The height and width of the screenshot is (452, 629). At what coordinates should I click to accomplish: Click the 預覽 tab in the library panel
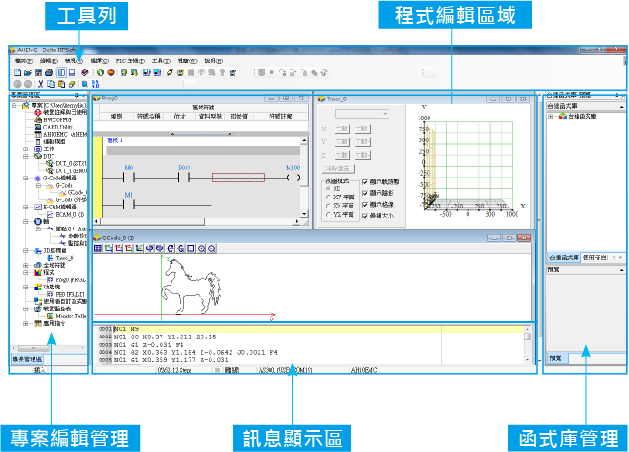click(x=556, y=358)
